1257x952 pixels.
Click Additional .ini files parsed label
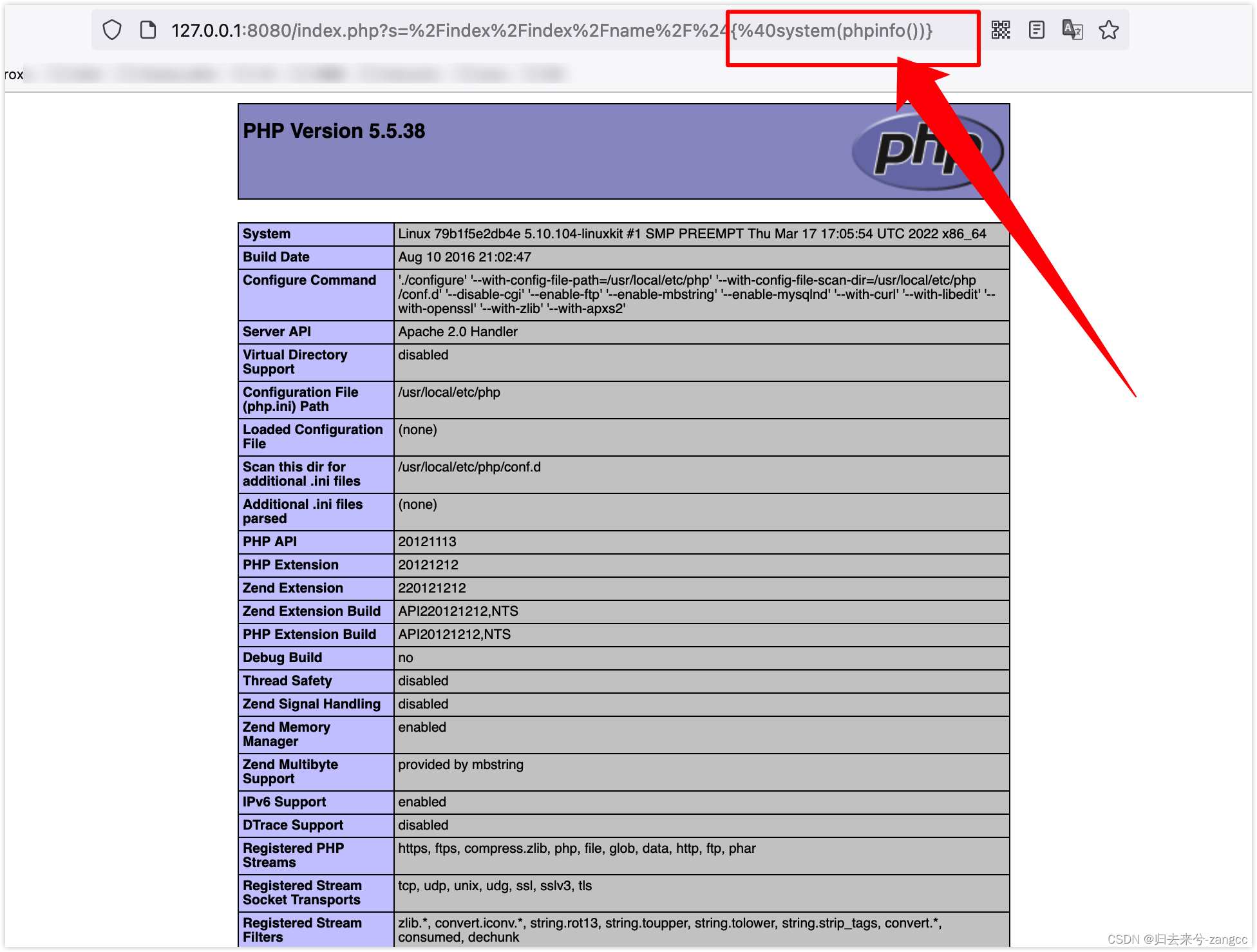[303, 511]
